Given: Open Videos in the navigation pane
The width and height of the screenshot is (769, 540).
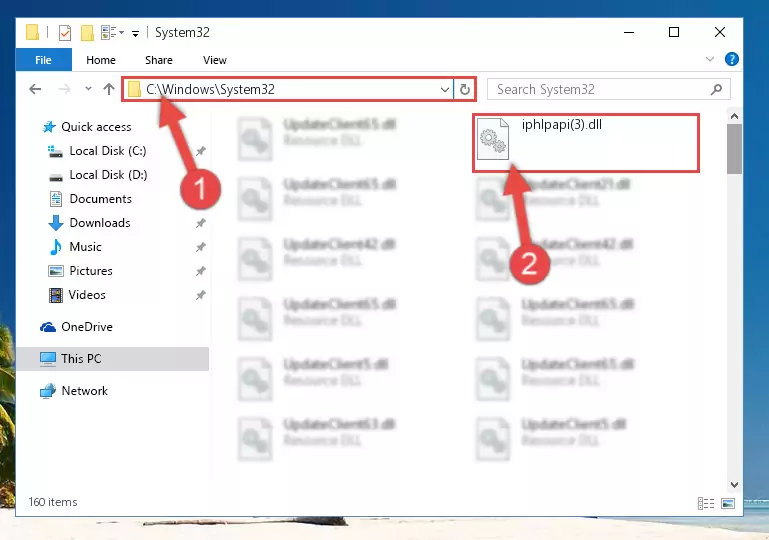Looking at the screenshot, I should click(x=87, y=295).
